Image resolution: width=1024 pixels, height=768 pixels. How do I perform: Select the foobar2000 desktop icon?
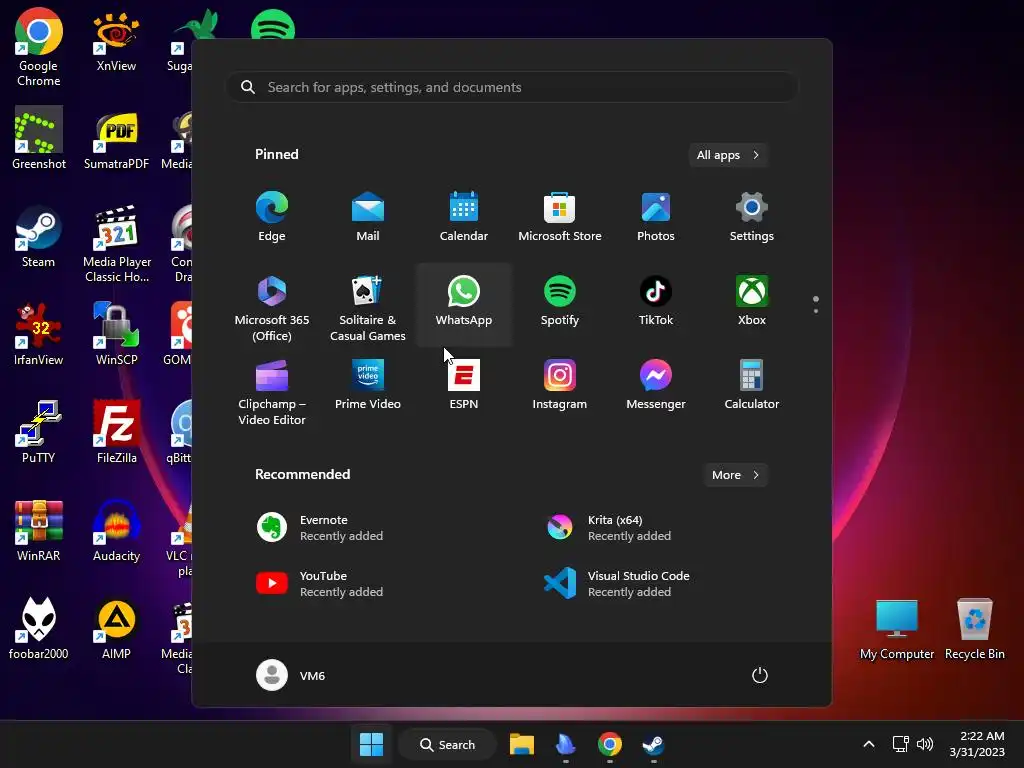[x=39, y=628]
